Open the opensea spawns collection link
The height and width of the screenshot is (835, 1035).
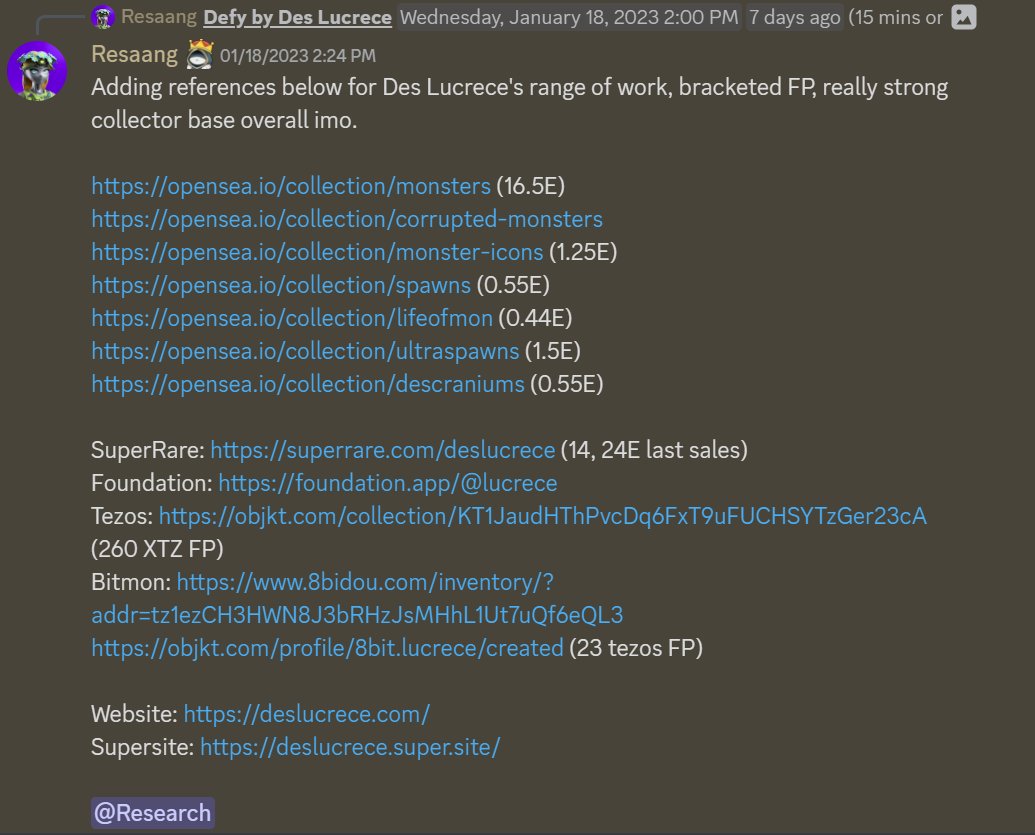point(281,285)
